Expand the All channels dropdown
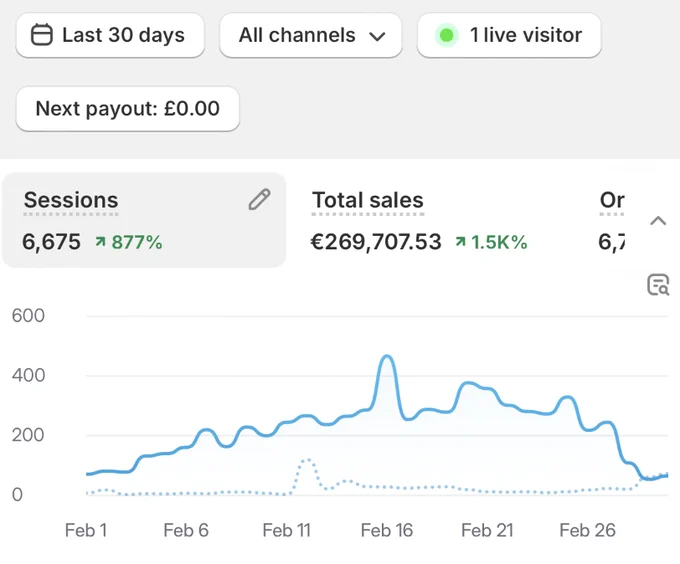680x564 pixels. click(311, 35)
